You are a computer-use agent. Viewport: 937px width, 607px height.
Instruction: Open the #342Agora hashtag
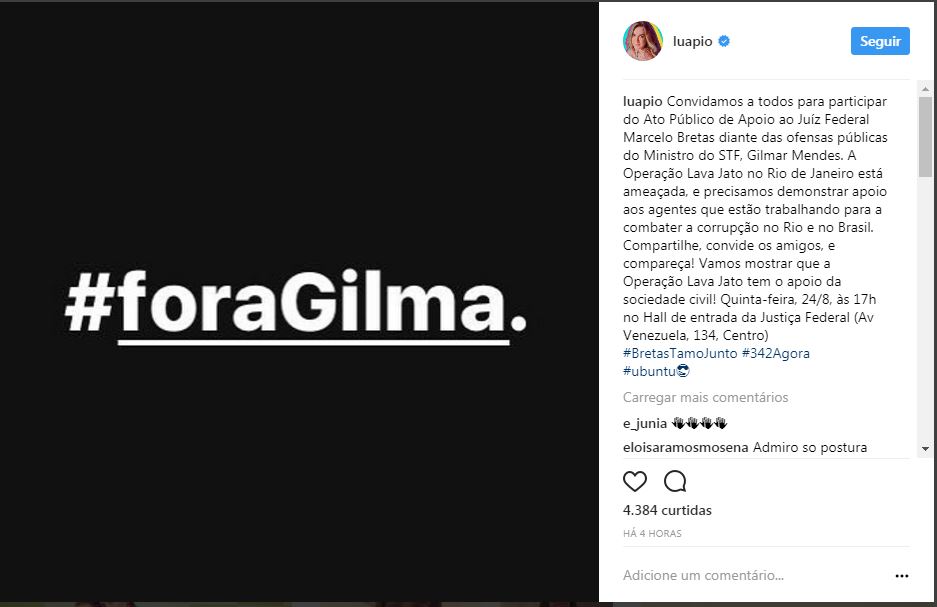776,353
